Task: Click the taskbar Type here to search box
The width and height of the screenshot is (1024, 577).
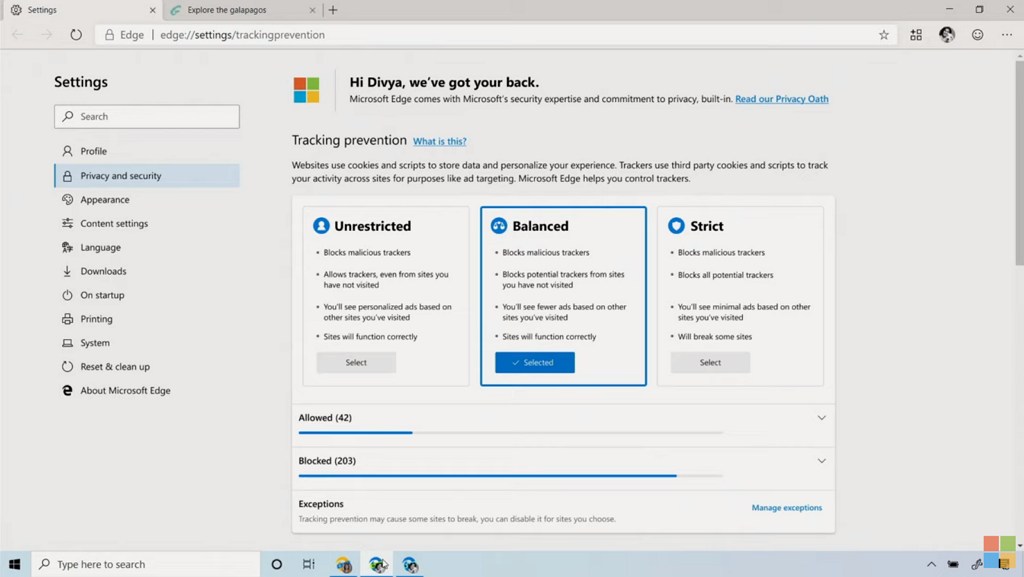Action: (146, 564)
